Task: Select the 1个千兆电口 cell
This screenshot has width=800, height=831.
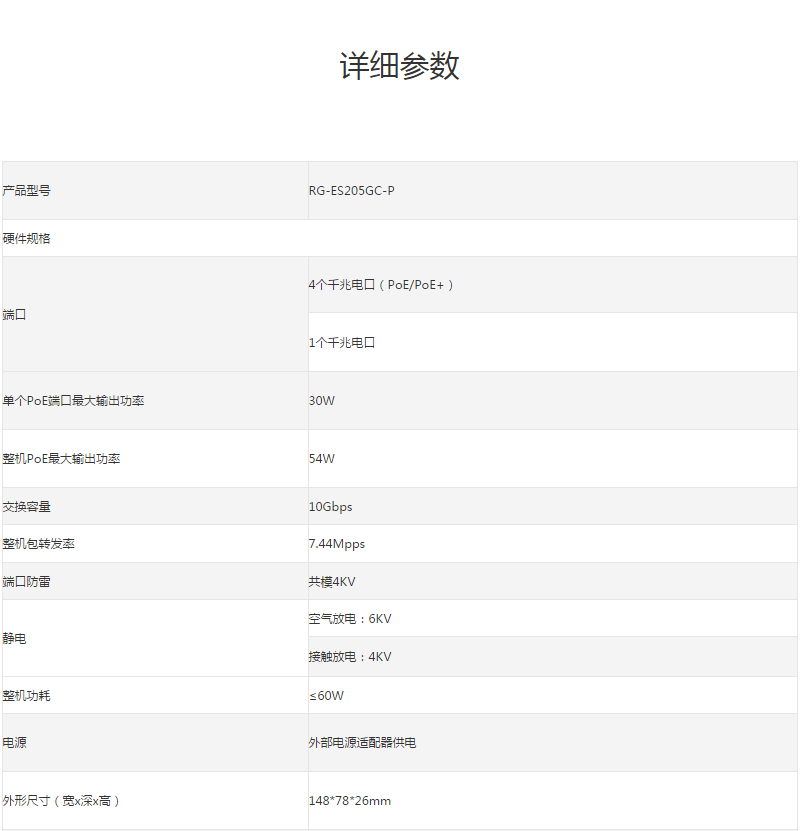Action: (x=553, y=342)
